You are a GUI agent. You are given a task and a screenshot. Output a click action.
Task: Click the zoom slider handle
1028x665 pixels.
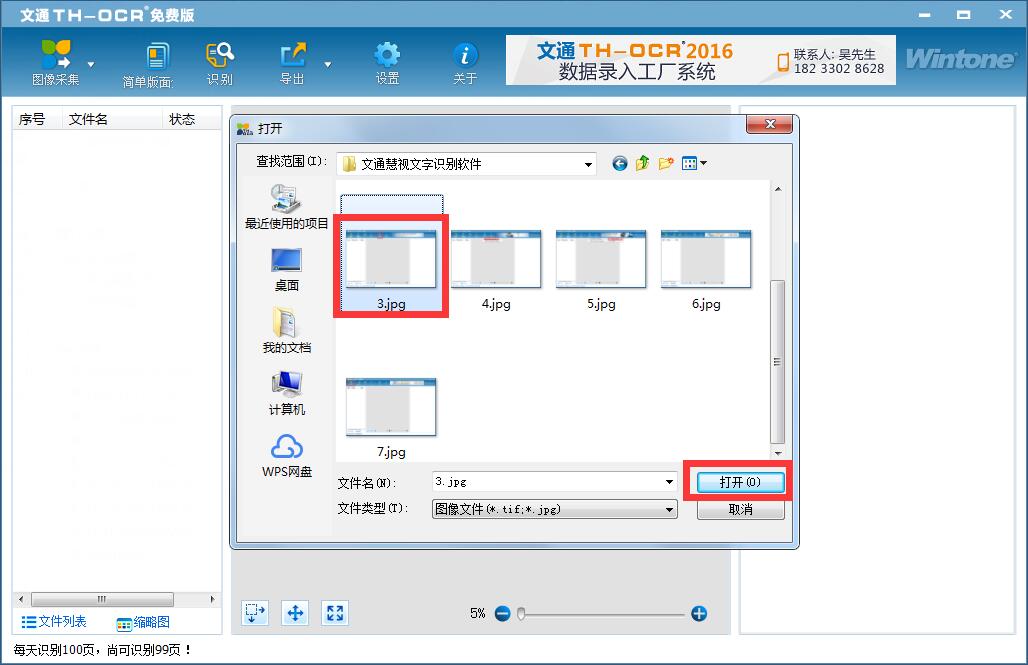pyautogui.click(x=521, y=613)
